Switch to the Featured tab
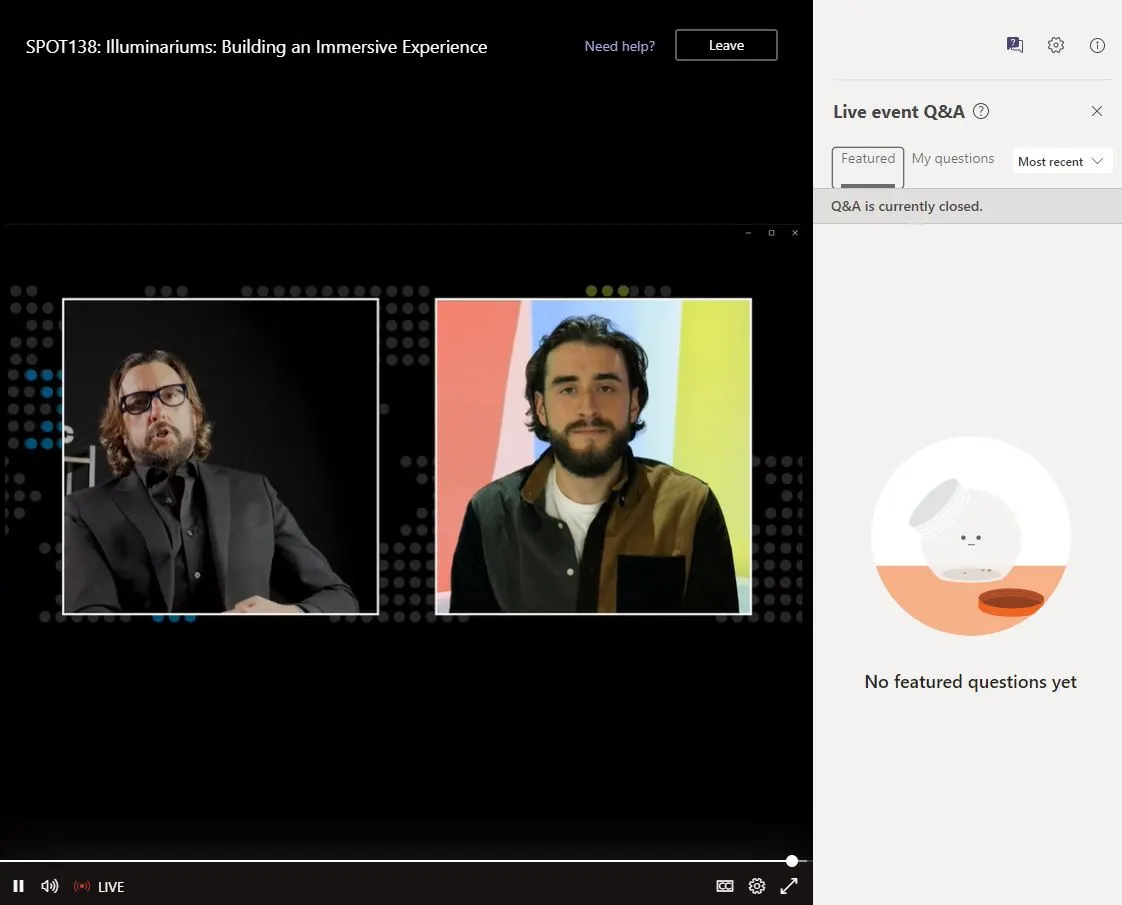Screen dimensions: 1122x905 (867, 167)
